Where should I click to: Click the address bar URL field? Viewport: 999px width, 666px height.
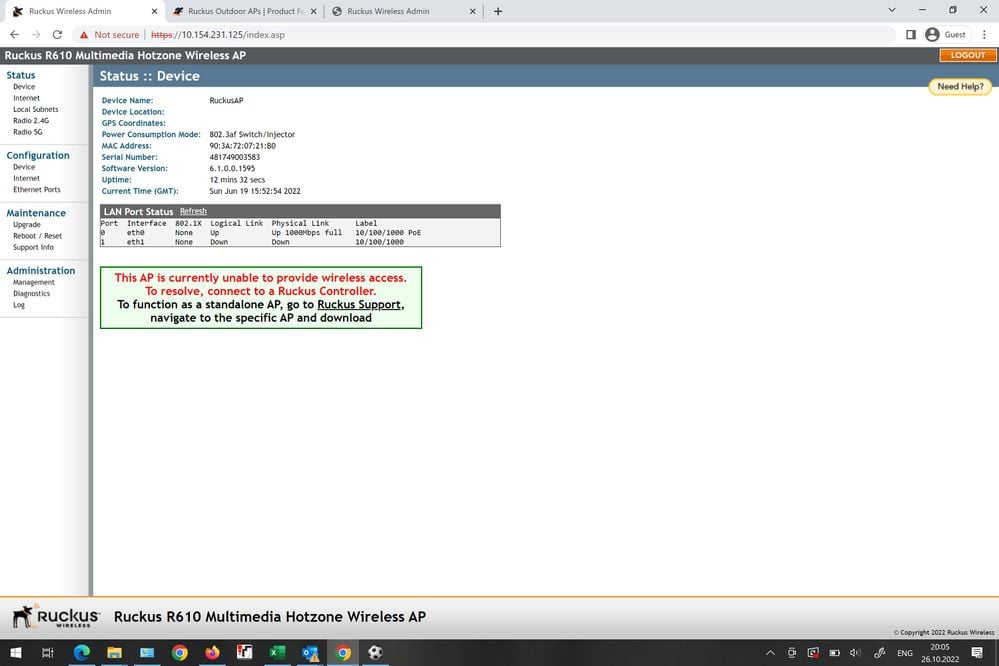(x=484, y=35)
